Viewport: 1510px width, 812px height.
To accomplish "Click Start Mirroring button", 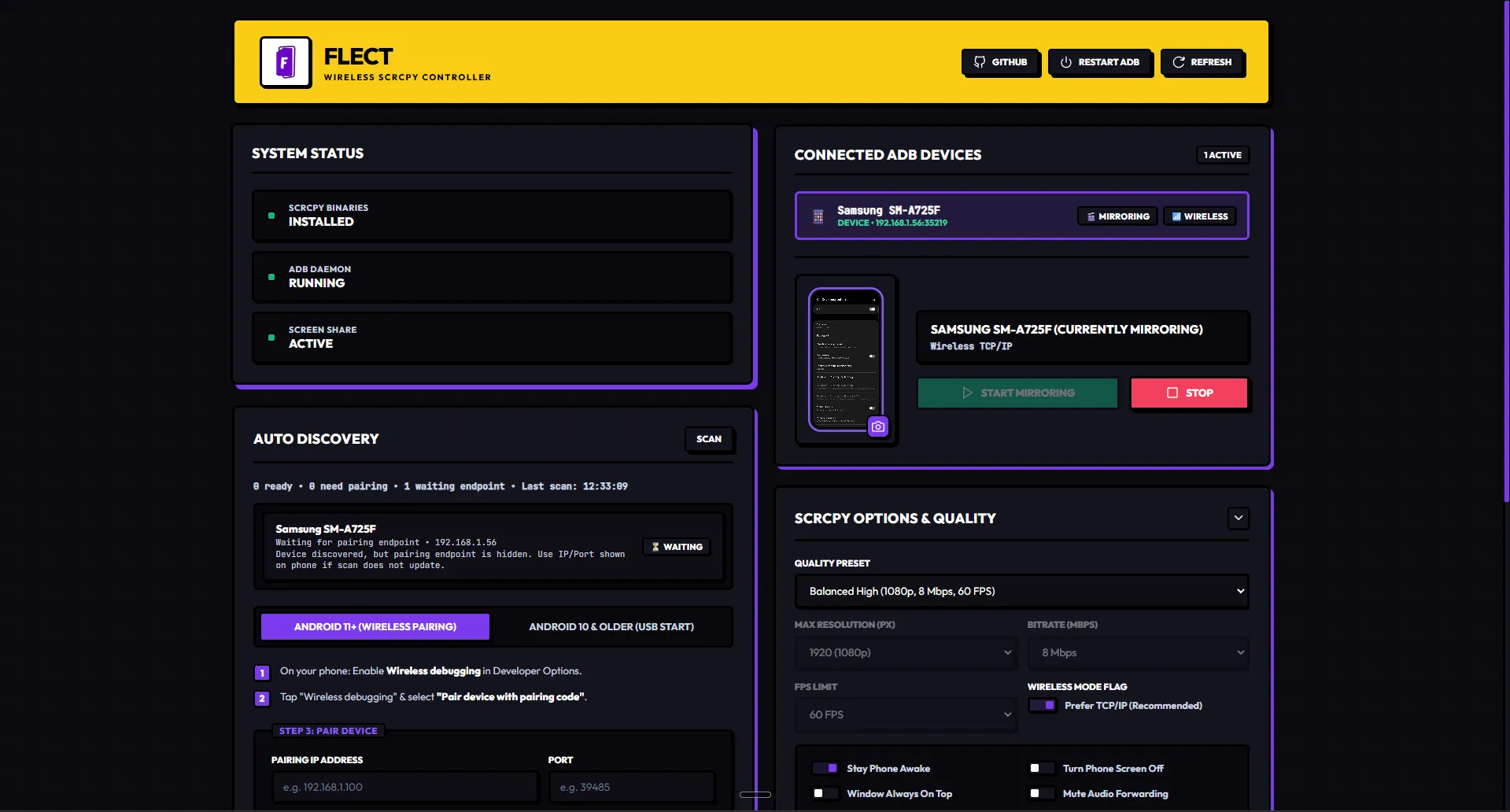I will click(1017, 393).
